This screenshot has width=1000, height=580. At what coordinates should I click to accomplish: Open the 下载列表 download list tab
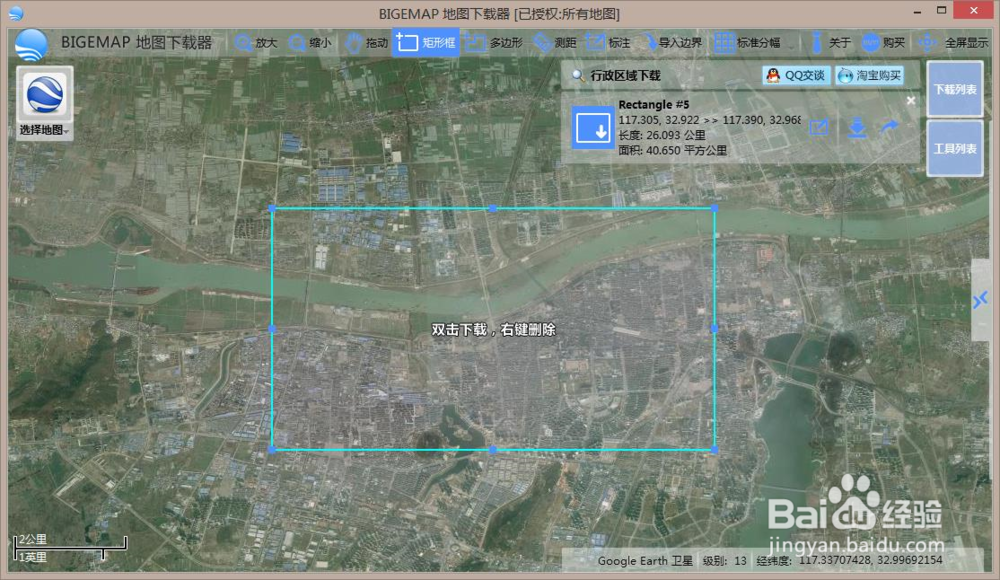point(953,88)
